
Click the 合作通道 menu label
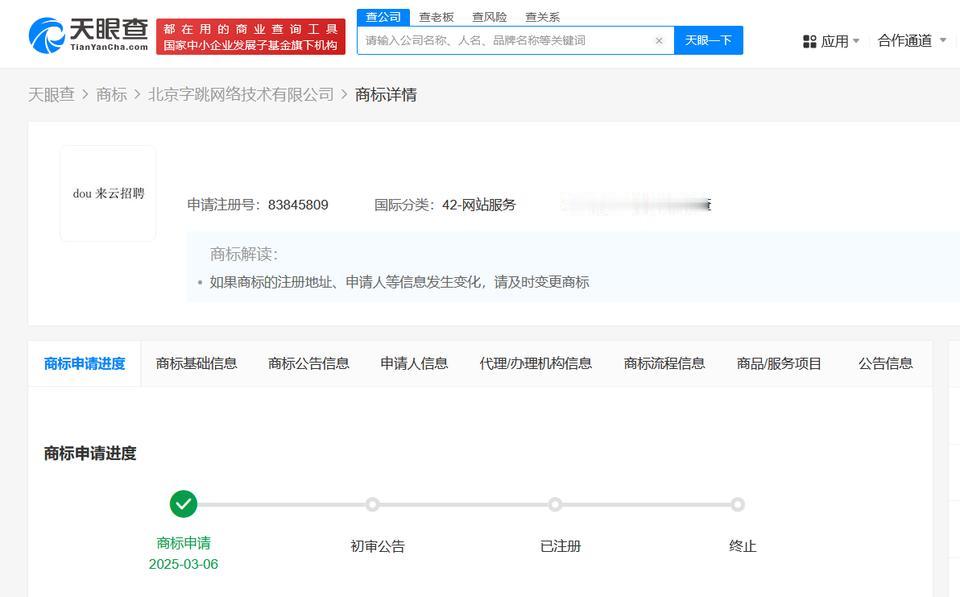click(x=904, y=41)
